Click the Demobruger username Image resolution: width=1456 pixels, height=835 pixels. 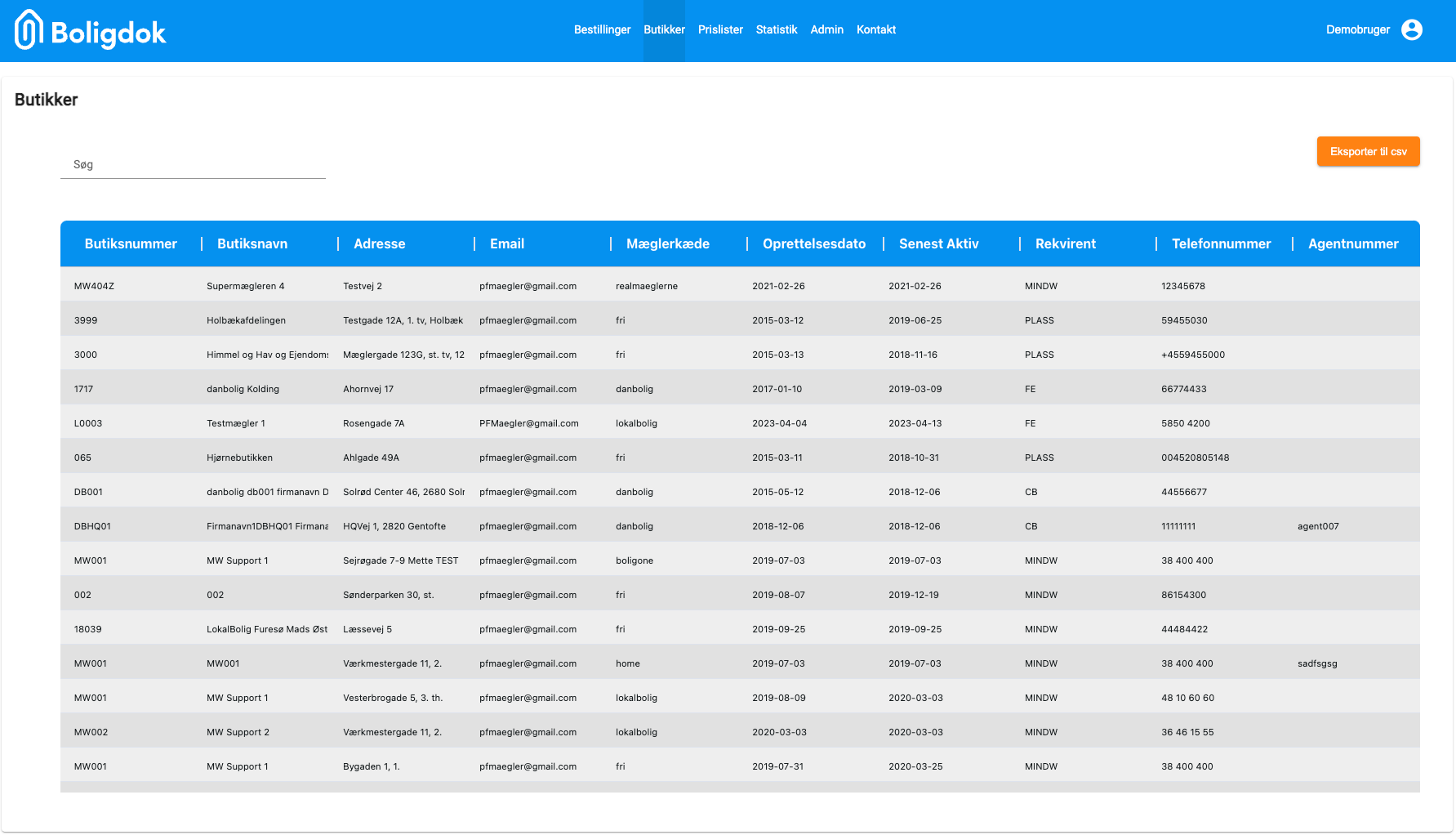pyautogui.click(x=1358, y=29)
